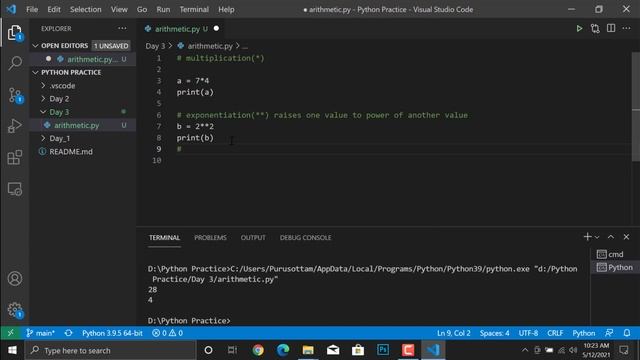The image size is (640, 360).
Task: Click the main branch indicator
Action: [40, 333]
